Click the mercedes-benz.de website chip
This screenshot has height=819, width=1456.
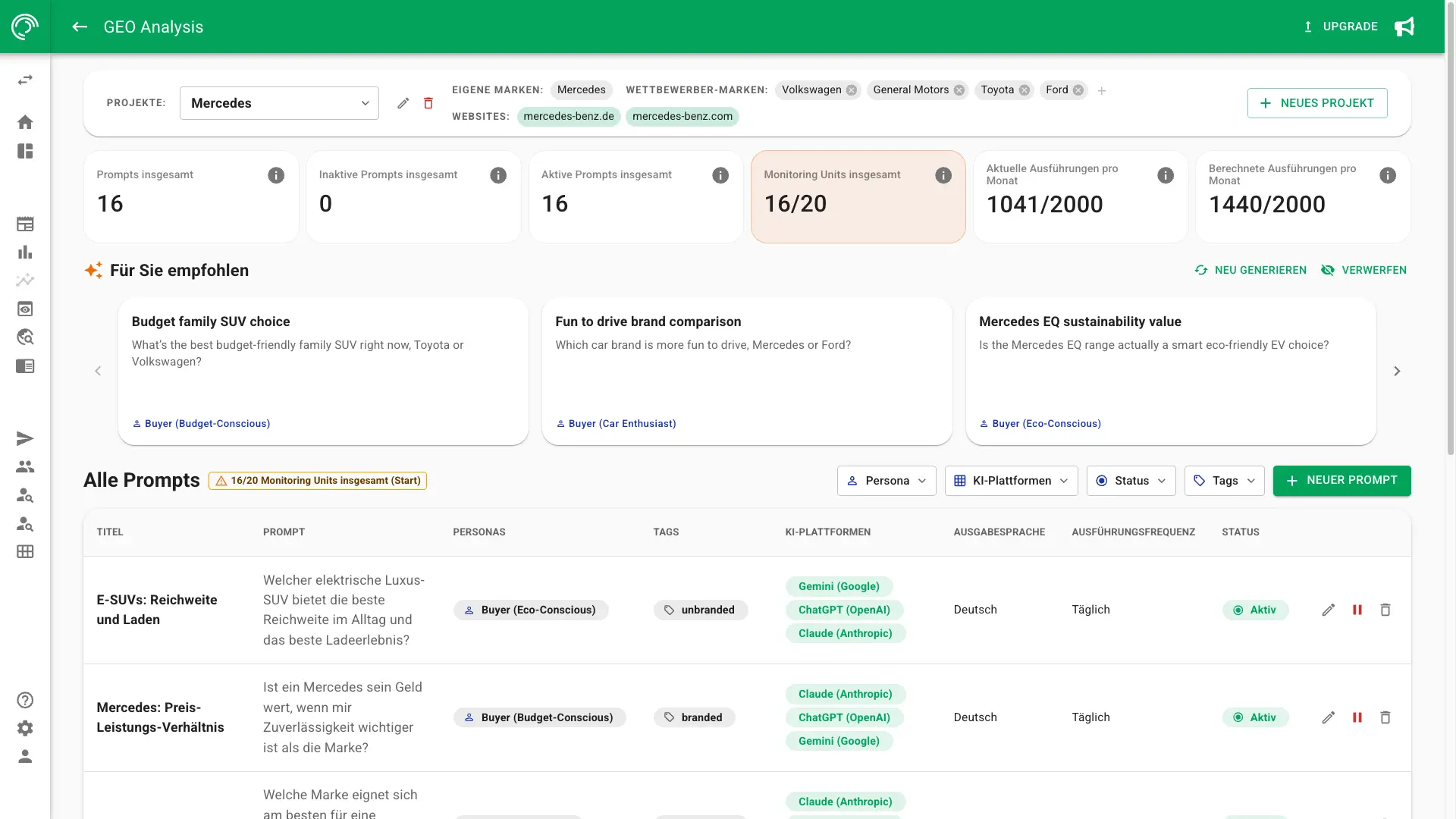point(569,116)
